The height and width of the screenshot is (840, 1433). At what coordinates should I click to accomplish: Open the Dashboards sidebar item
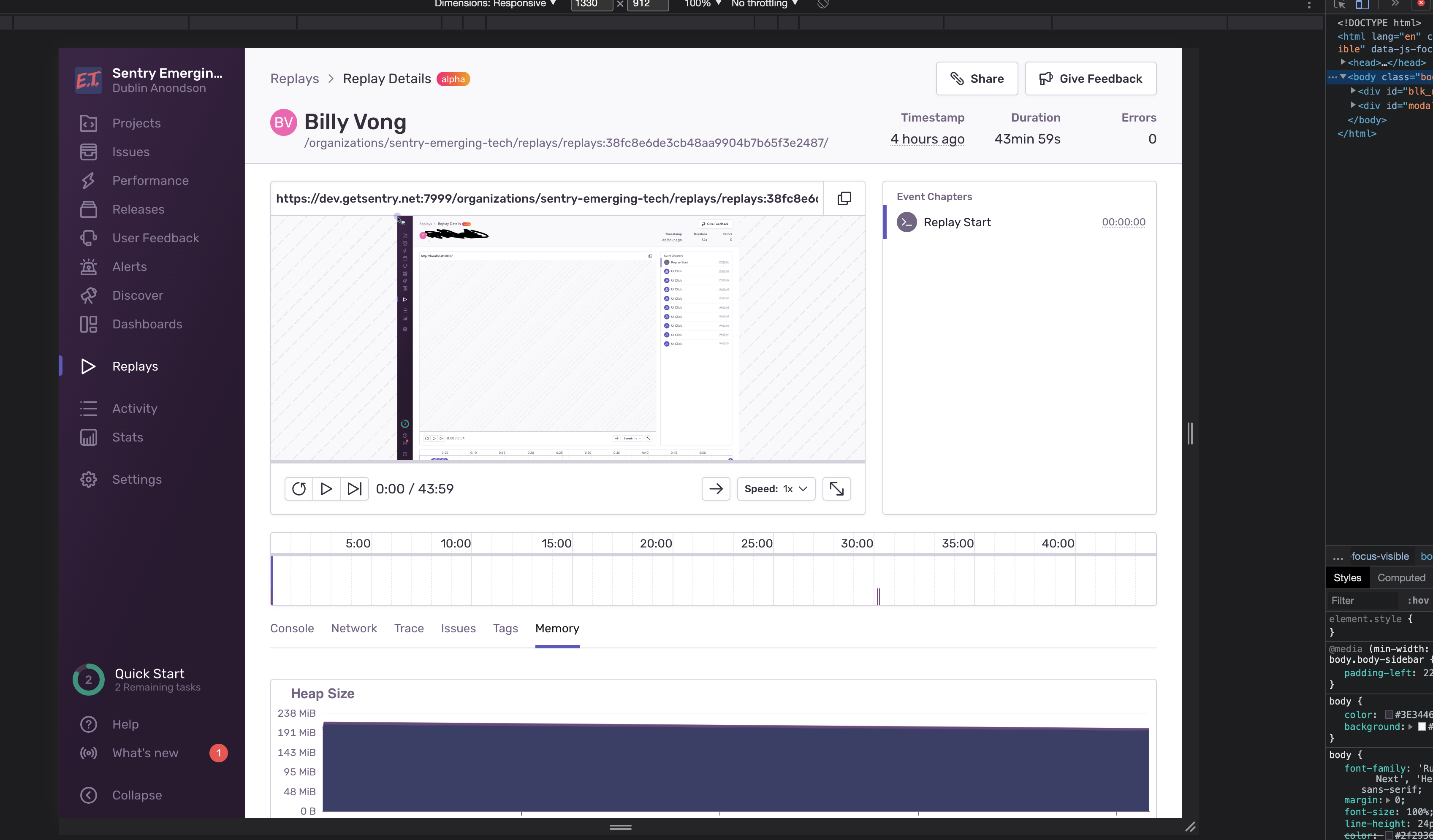[147, 325]
